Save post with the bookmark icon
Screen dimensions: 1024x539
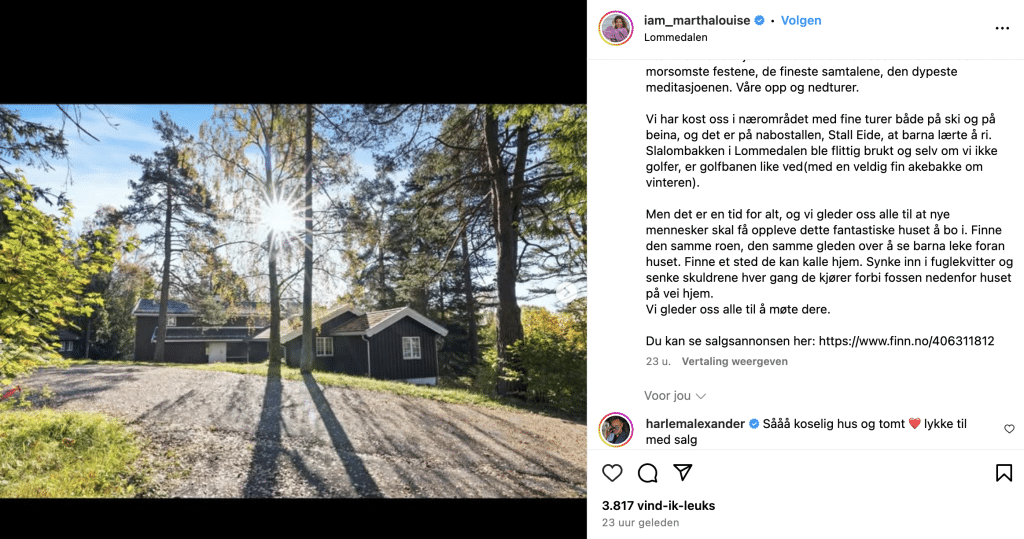pos(1004,472)
